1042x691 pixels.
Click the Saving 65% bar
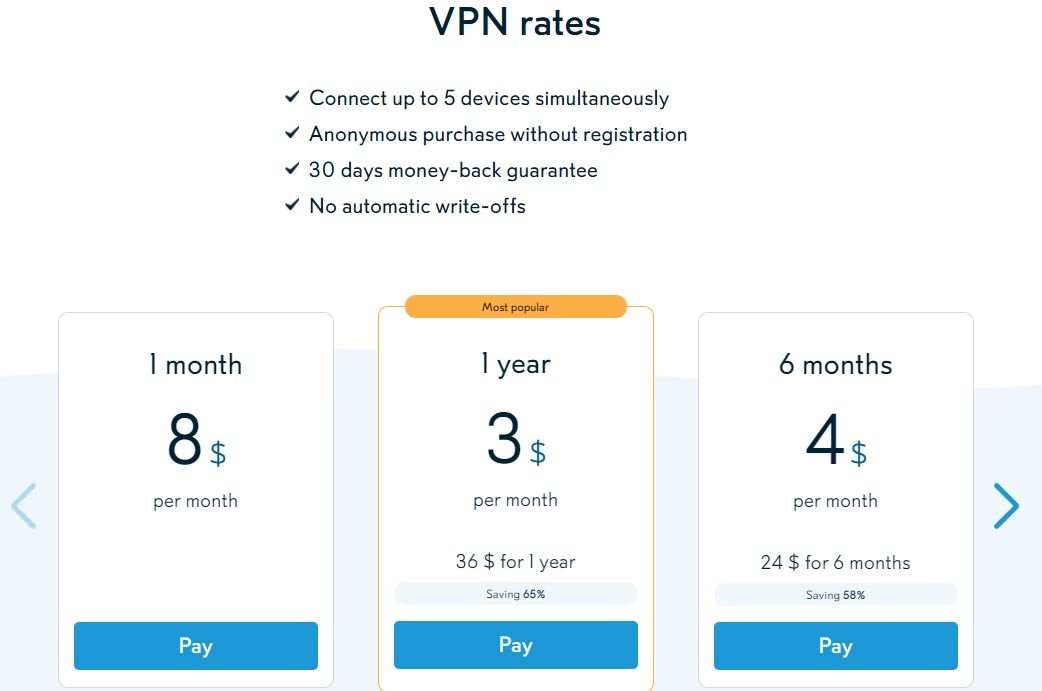[515, 594]
